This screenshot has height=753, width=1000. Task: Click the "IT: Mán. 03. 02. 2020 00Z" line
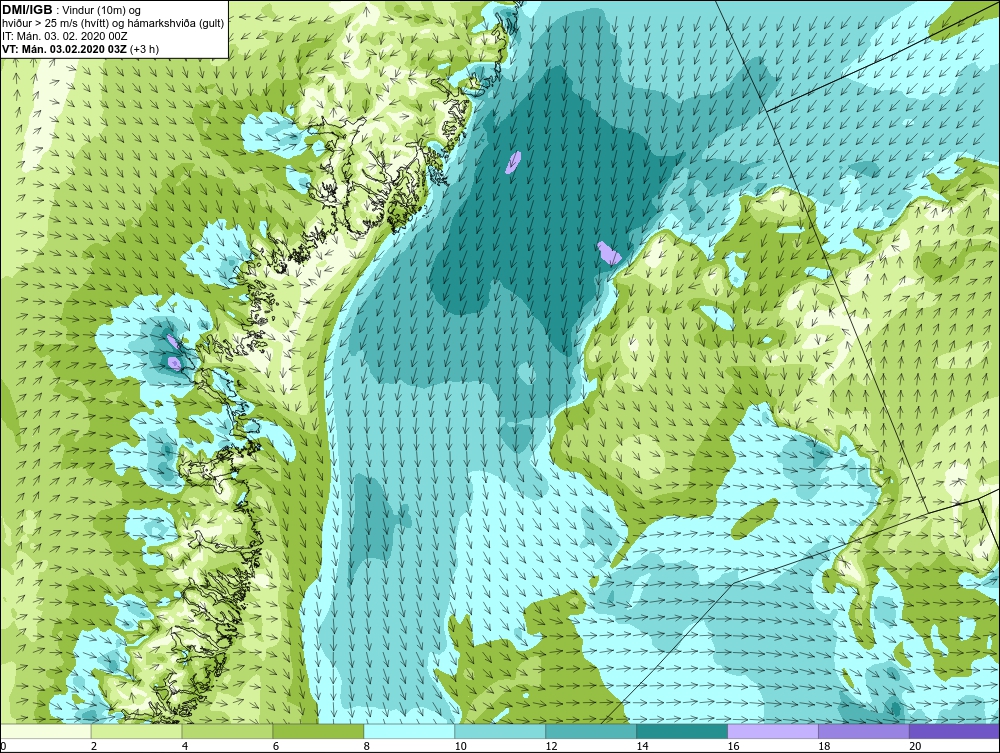pos(64,36)
